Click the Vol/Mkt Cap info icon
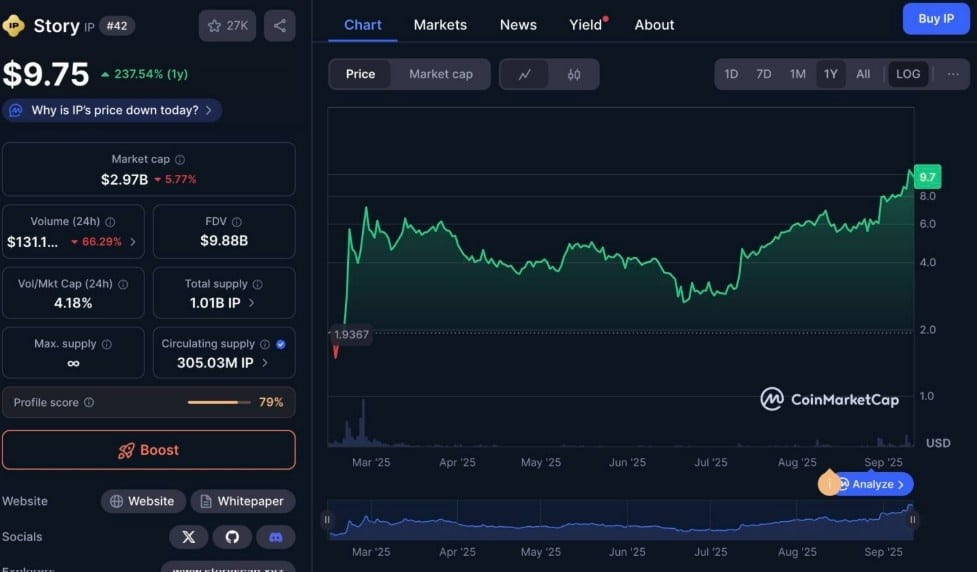The height and width of the screenshot is (572, 977). (123, 284)
